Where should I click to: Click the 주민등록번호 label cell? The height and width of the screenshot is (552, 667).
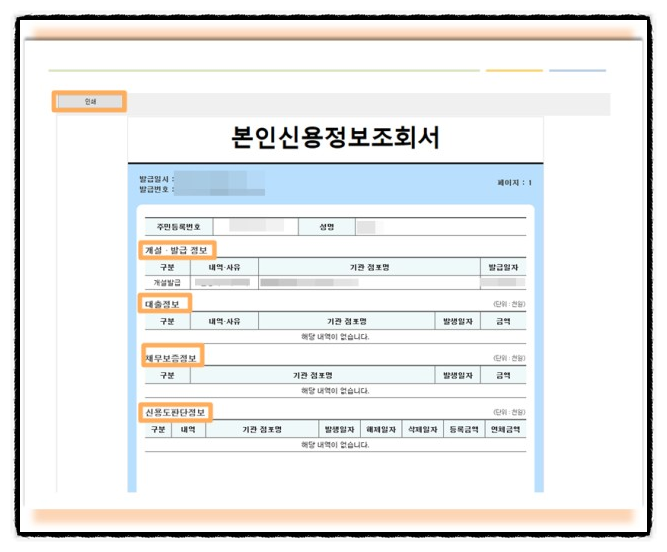coord(179,227)
